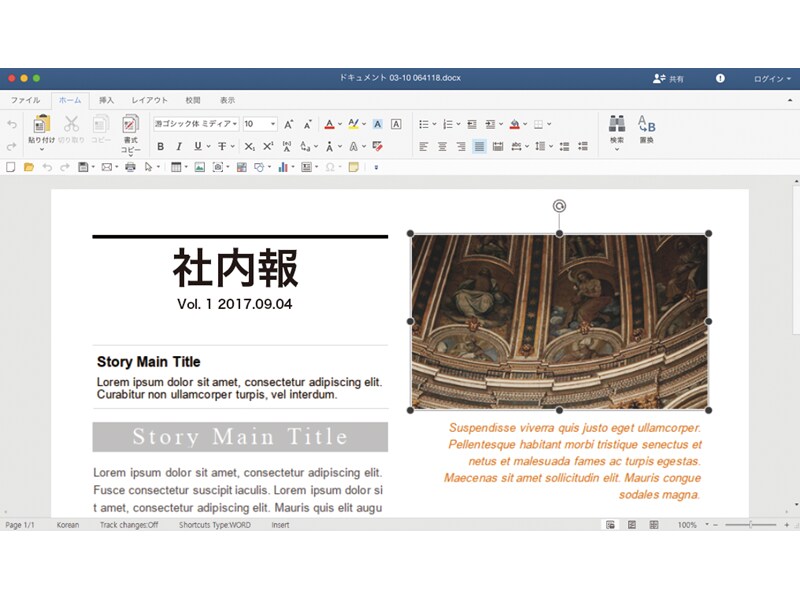The image size is (800, 600).
Task: Toggle bold formatting
Action: 161,147
